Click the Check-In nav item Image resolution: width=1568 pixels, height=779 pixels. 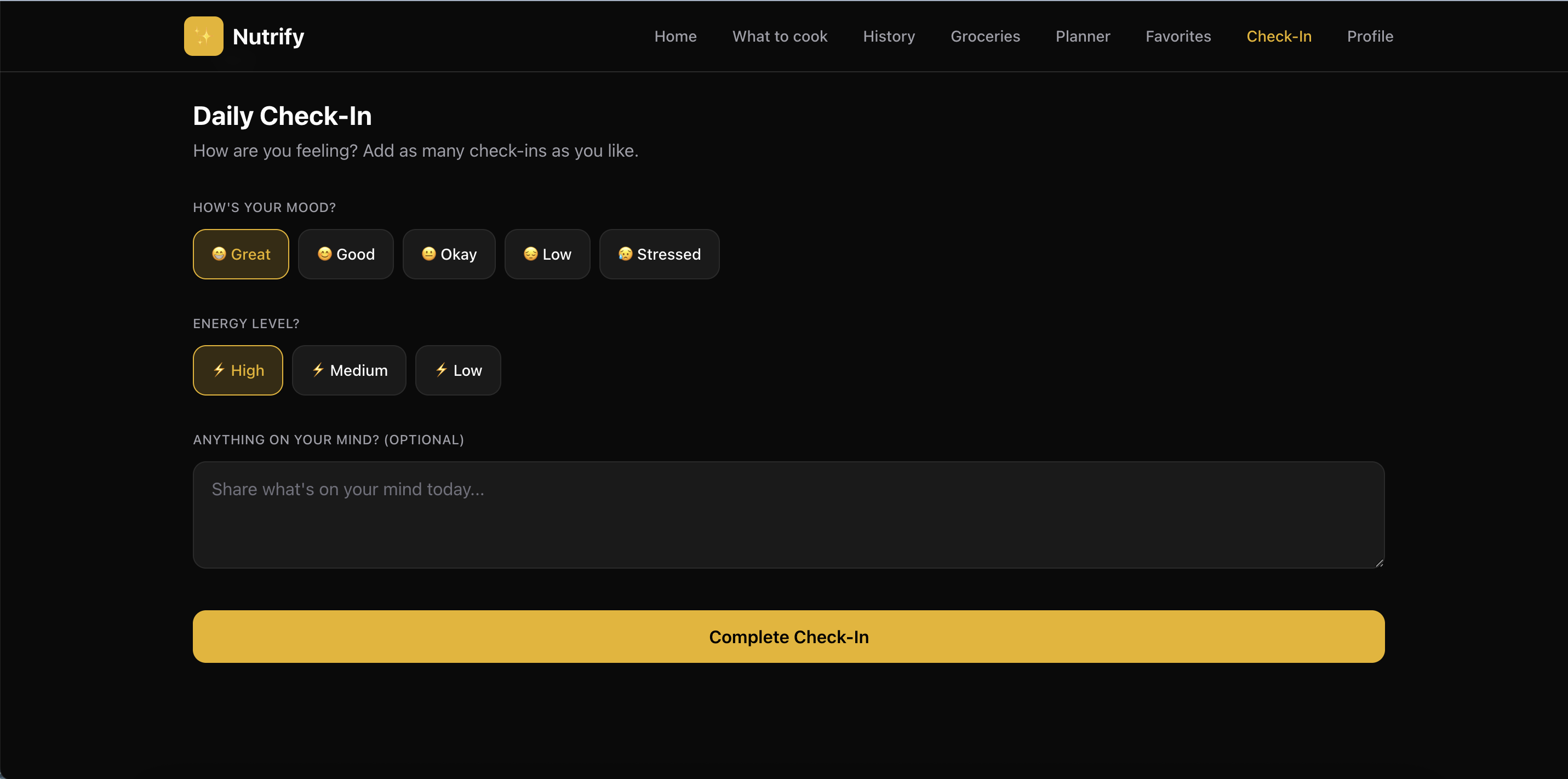click(x=1278, y=37)
